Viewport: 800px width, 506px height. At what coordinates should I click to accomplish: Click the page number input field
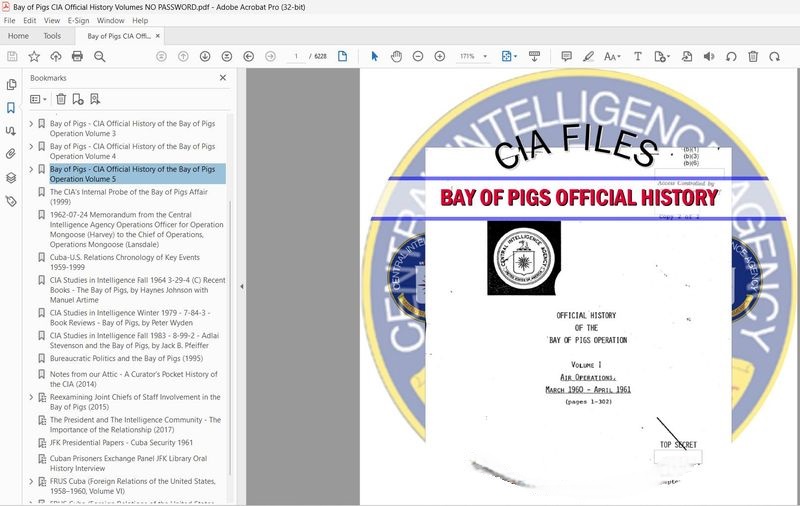297,56
